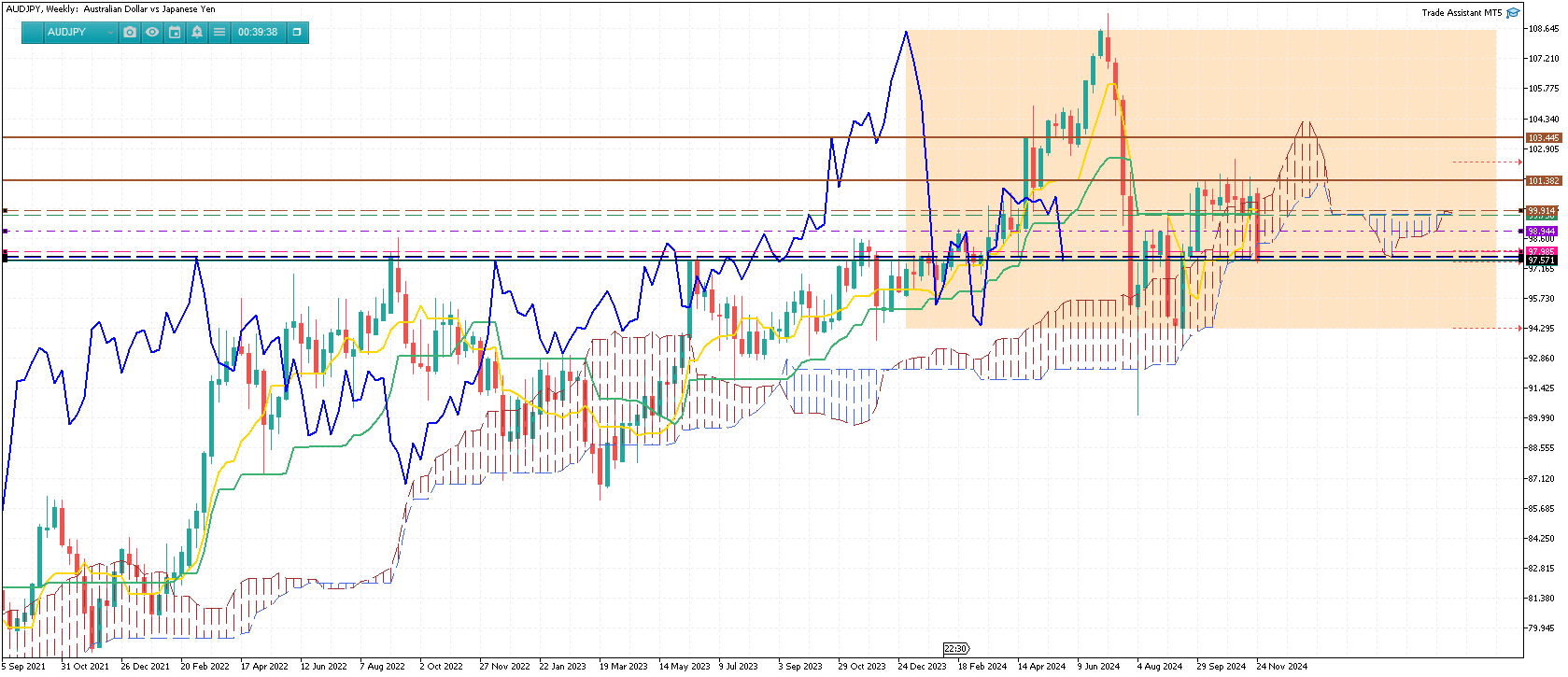Open the AUDJPY symbol dropdown
This screenshot has height=677, width=1568.
[x=80, y=32]
